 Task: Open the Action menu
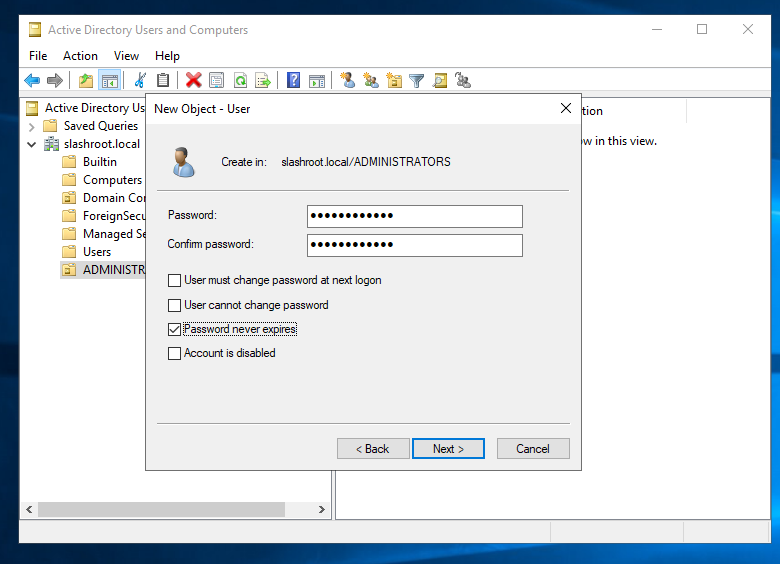[80, 56]
